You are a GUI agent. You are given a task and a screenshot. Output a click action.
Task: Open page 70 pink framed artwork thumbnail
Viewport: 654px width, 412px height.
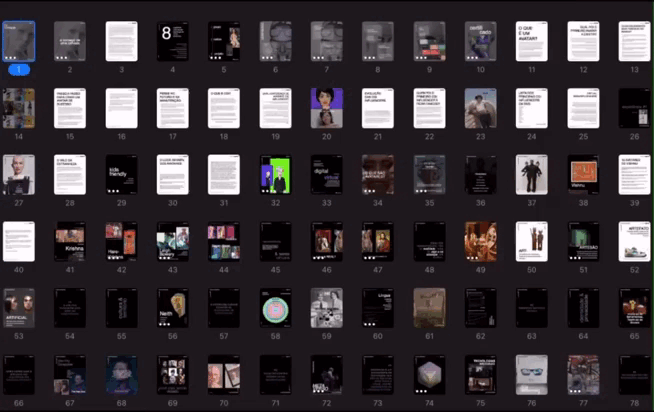pos(224,375)
